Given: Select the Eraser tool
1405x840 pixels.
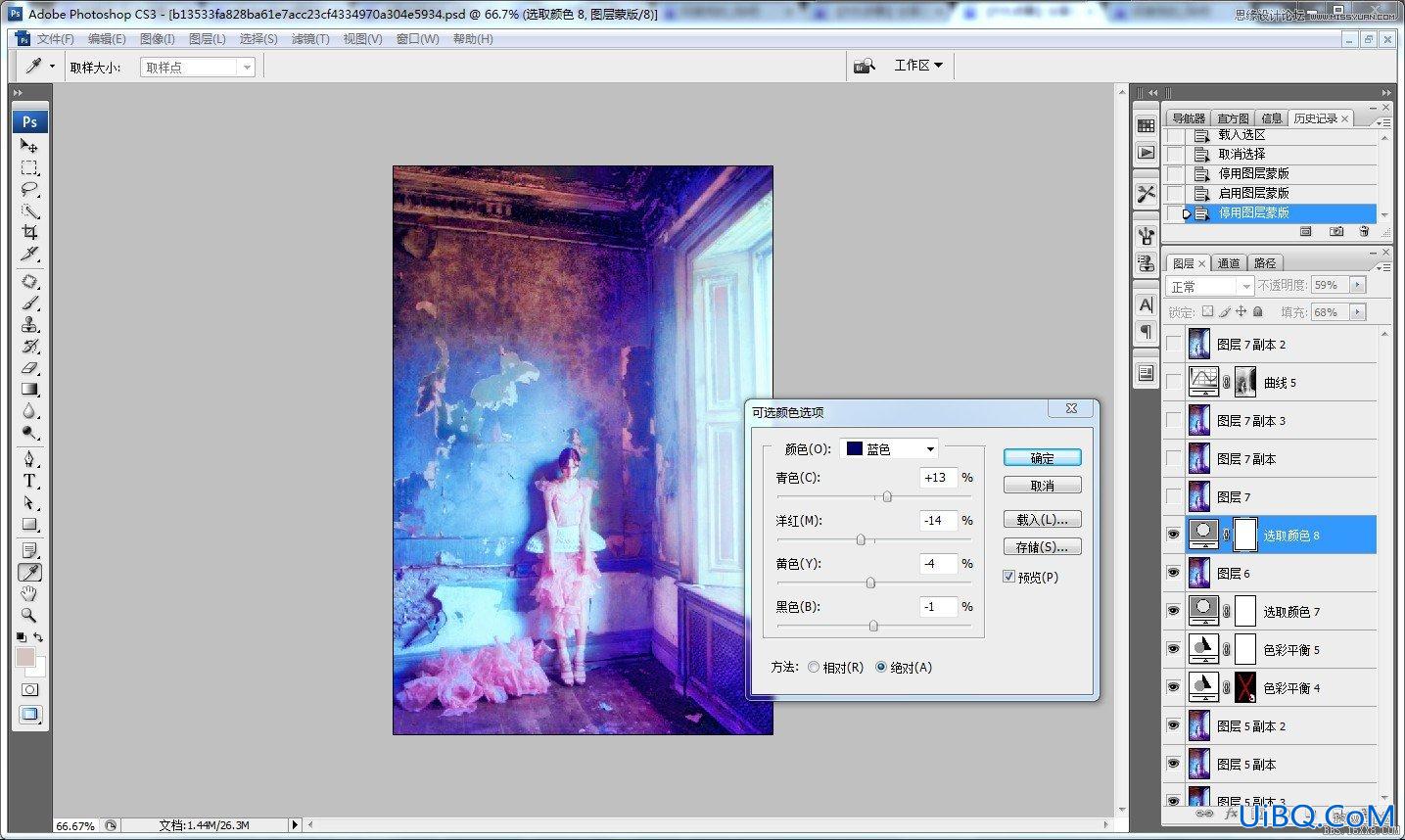Looking at the screenshot, I should pos(29,368).
